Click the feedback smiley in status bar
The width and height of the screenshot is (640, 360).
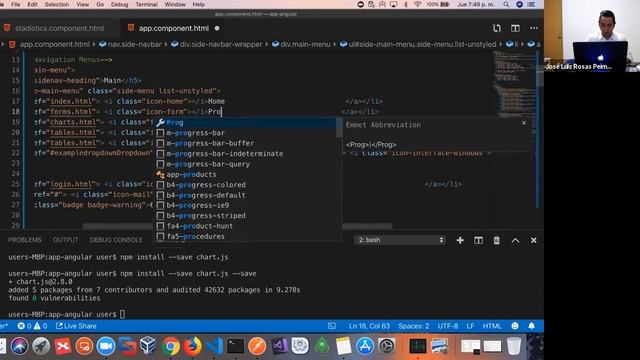click(x=515, y=326)
